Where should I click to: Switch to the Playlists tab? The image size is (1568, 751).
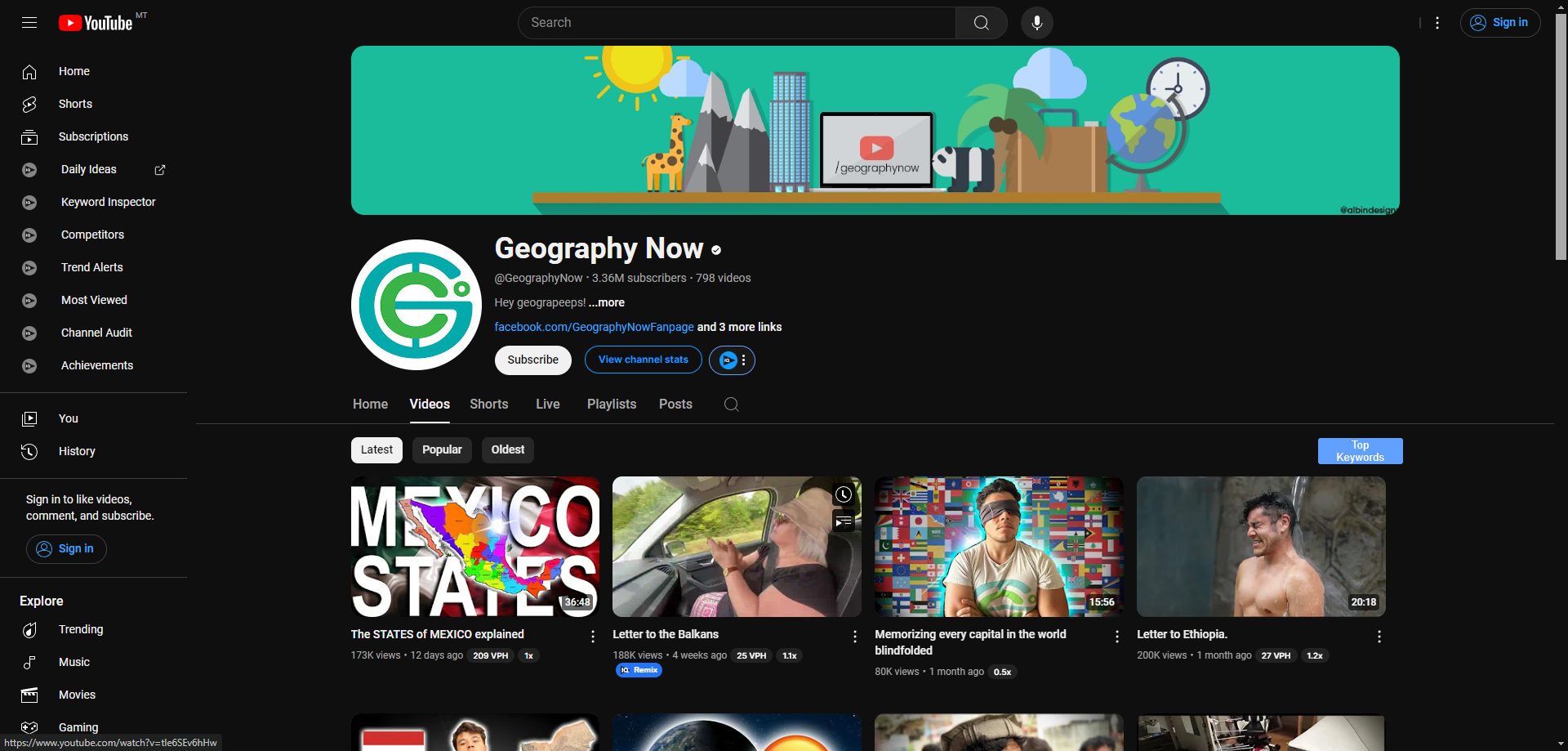612,405
